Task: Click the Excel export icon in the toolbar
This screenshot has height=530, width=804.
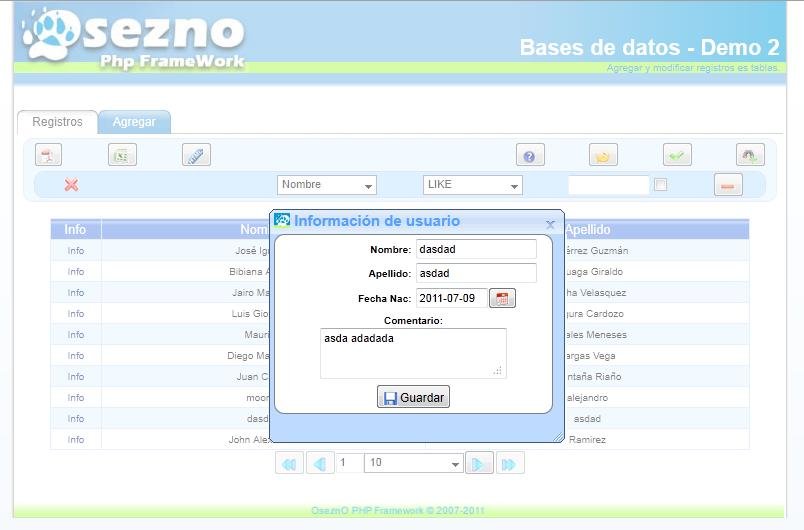Action: coord(122,155)
